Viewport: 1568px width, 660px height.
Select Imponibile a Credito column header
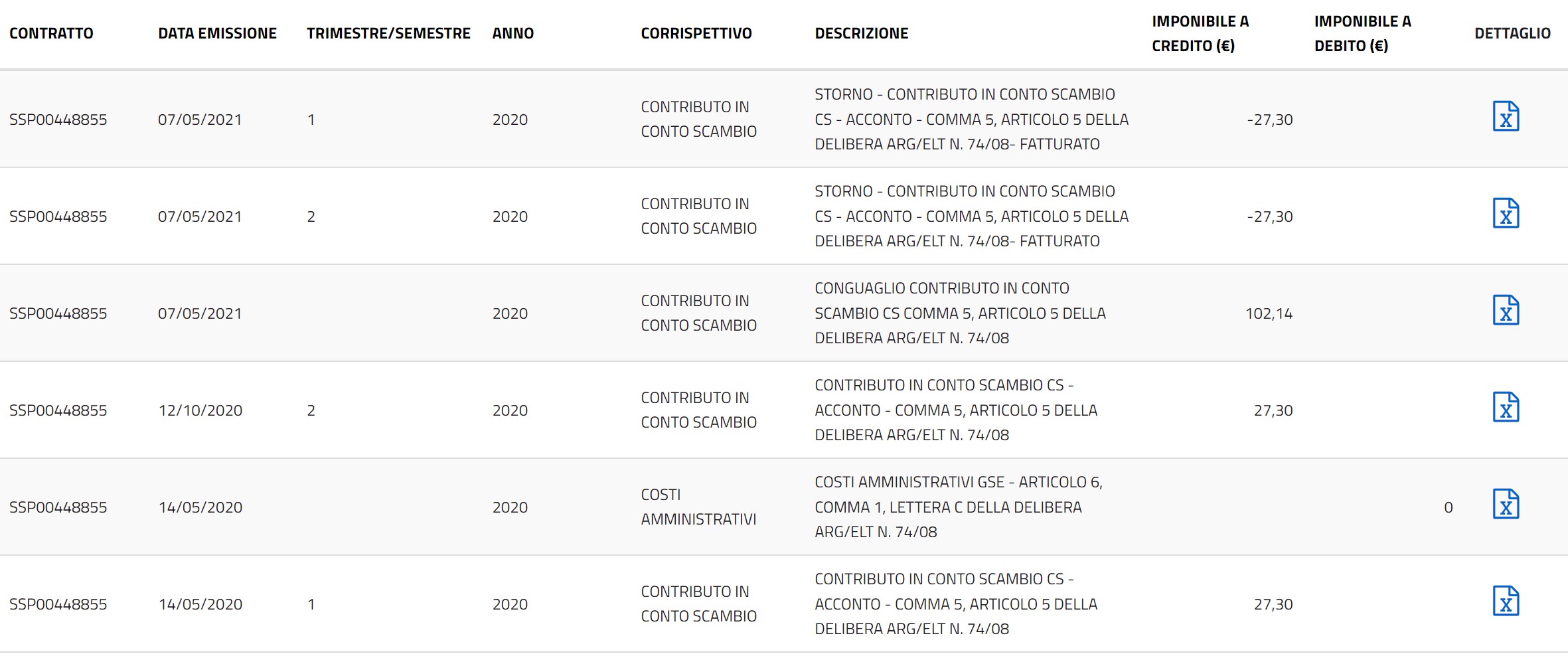click(x=1200, y=33)
